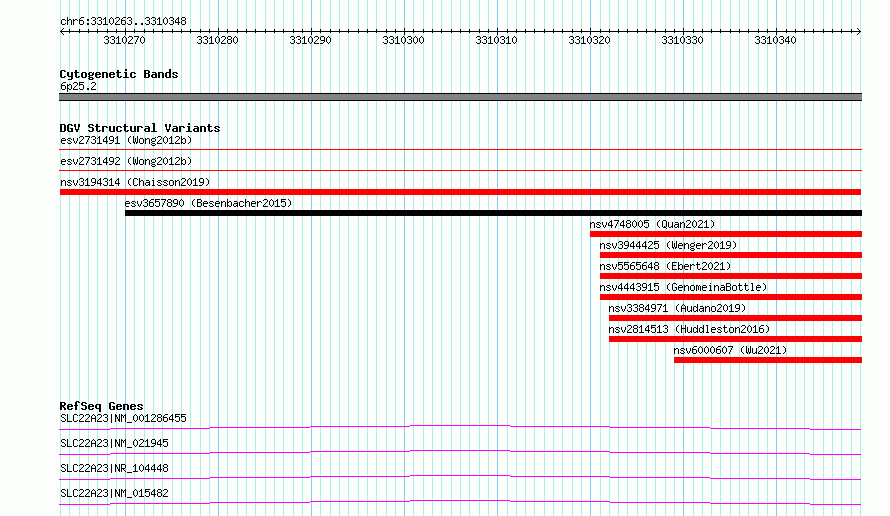The height and width of the screenshot is (516, 890).
Task: Click the red bar of nsv6000607
Action: click(x=768, y=360)
